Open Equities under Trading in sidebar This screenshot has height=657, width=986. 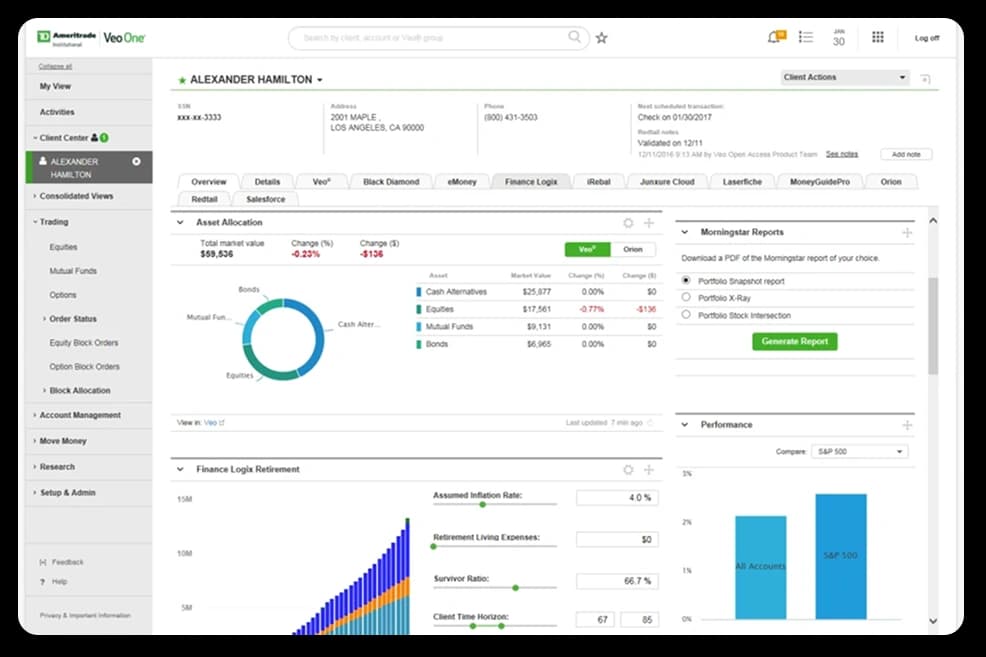pos(64,247)
